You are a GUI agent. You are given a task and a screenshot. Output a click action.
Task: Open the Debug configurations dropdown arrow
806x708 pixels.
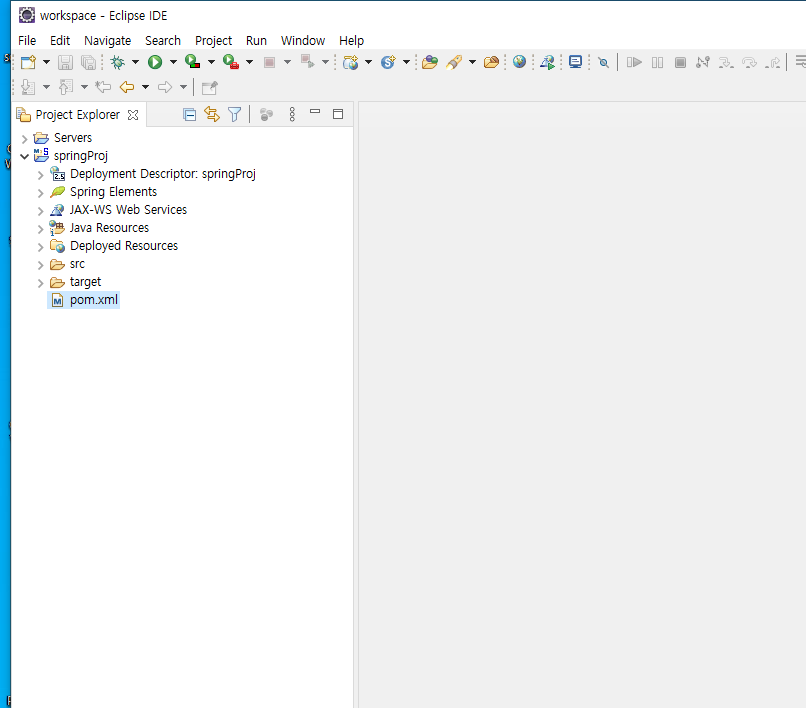[x=135, y=62]
